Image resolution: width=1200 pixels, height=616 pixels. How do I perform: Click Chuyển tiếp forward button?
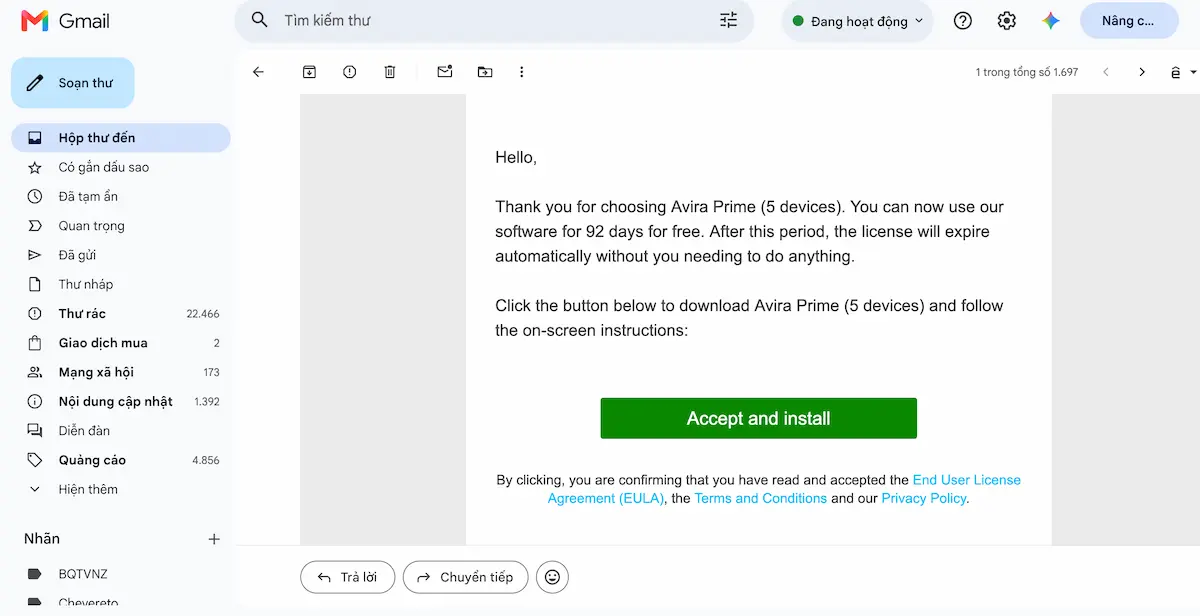[465, 577]
